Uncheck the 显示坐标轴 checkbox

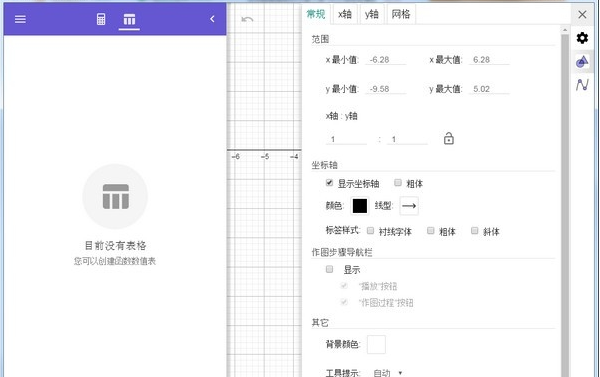[x=329, y=183]
